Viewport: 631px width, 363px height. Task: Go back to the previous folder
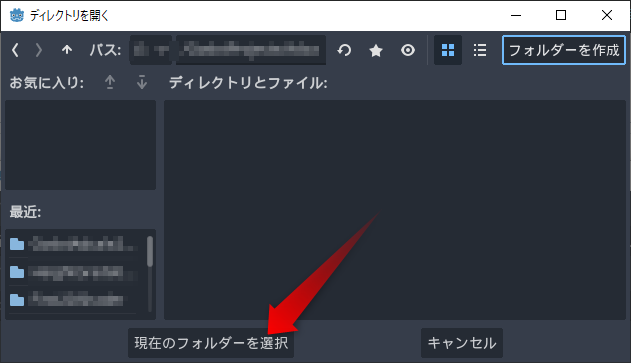click(x=15, y=50)
